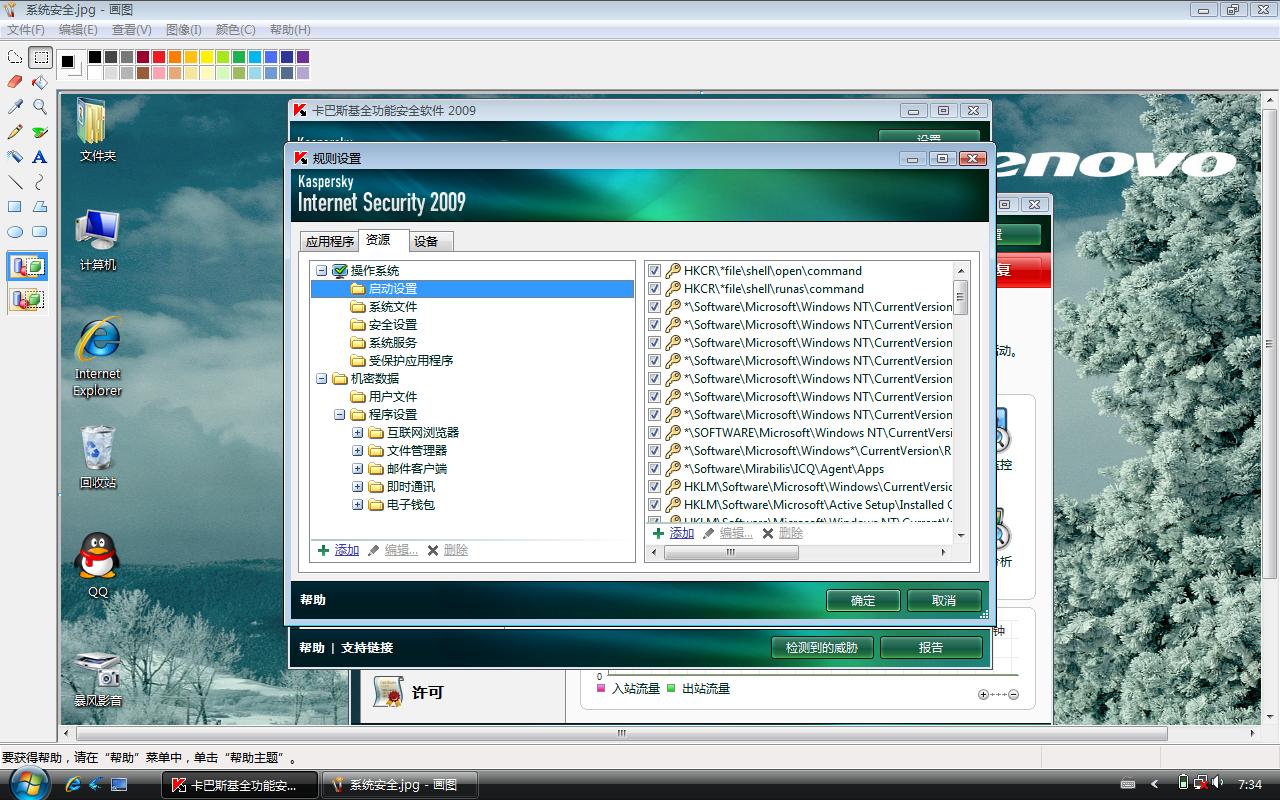
Task: Click the Text tool letter A
Action: [x=40, y=157]
